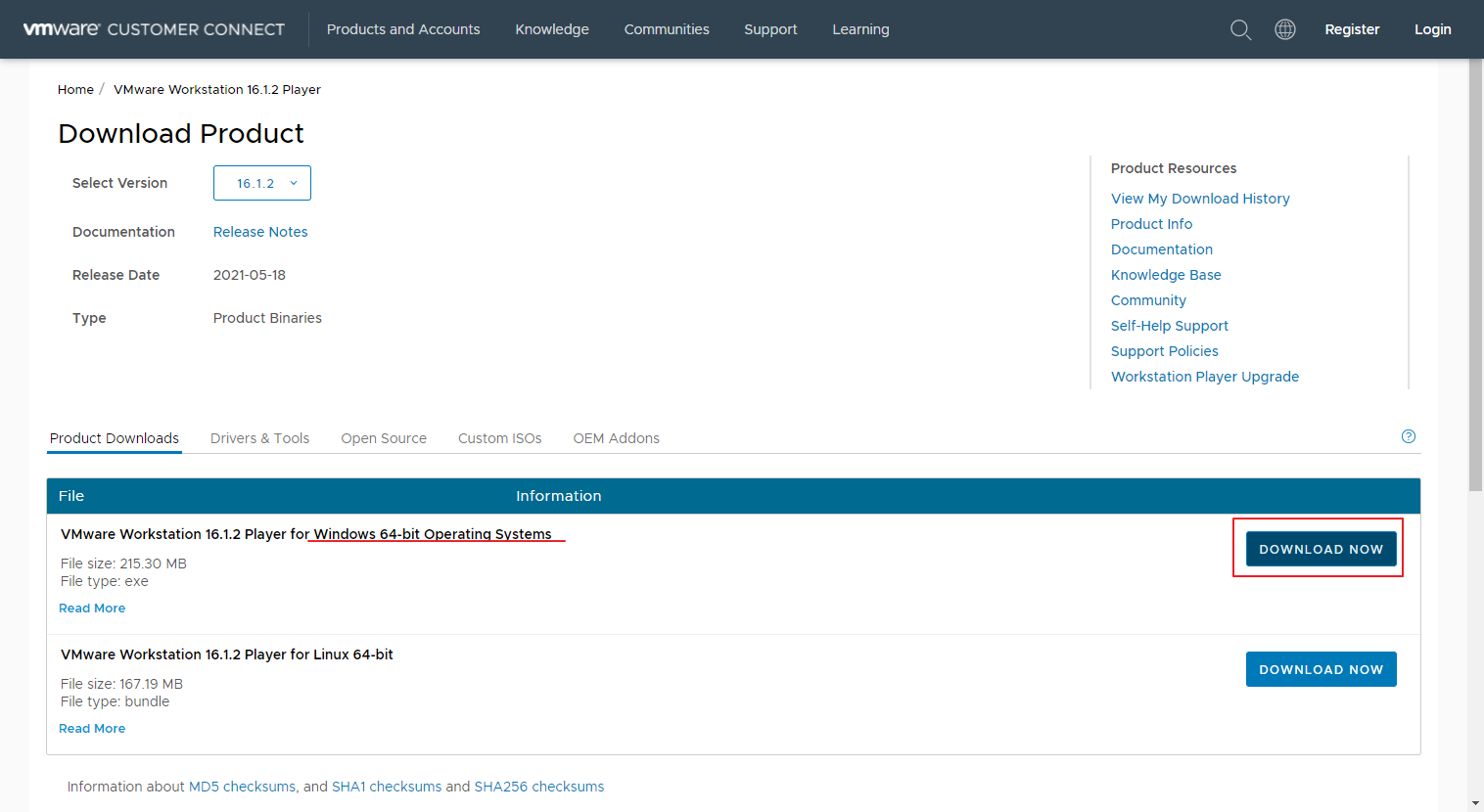The width and height of the screenshot is (1484, 812).
Task: Open the Learning menu
Action: point(860,29)
